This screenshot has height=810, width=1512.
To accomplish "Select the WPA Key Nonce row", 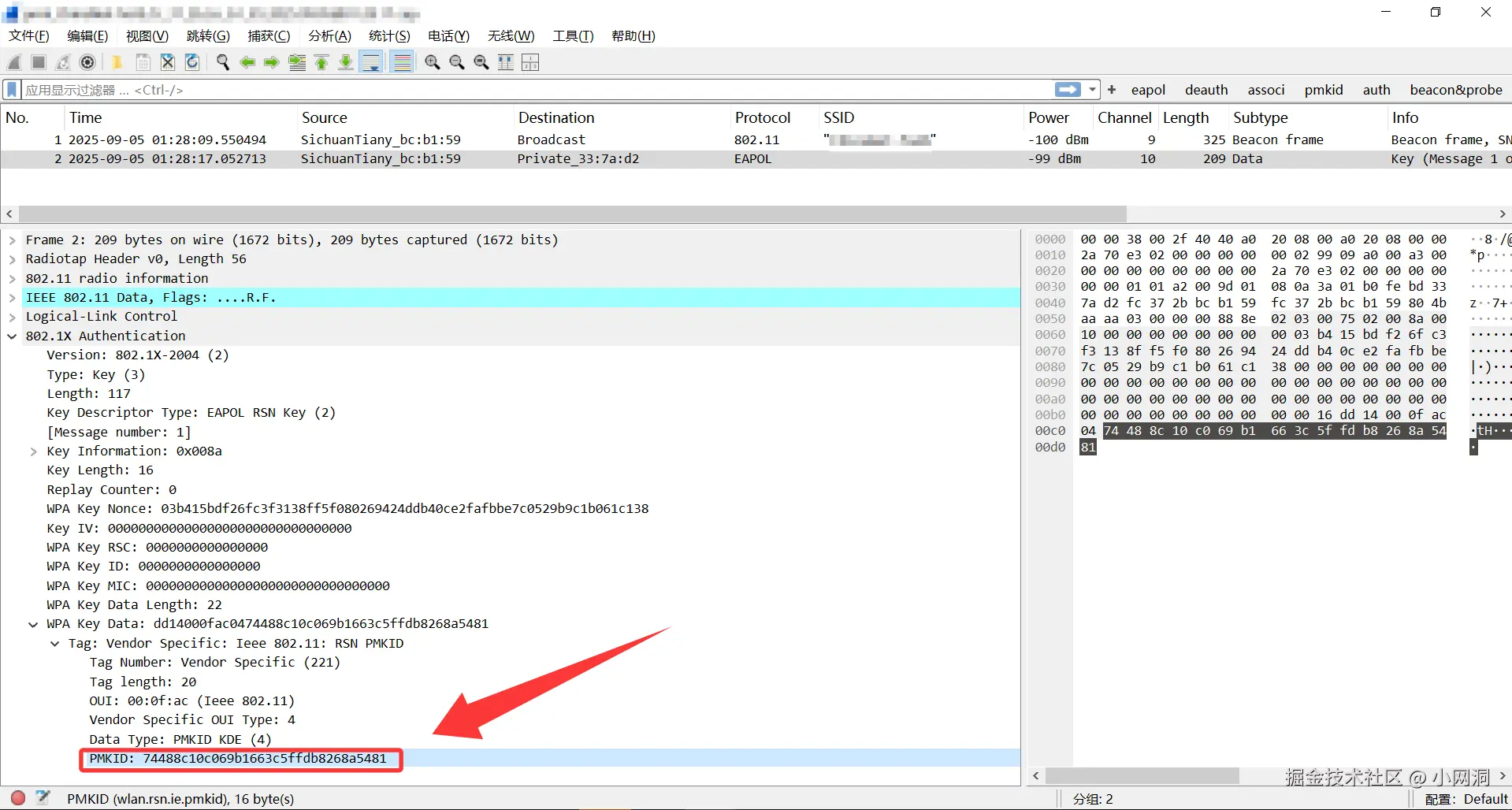I will click(510, 509).
